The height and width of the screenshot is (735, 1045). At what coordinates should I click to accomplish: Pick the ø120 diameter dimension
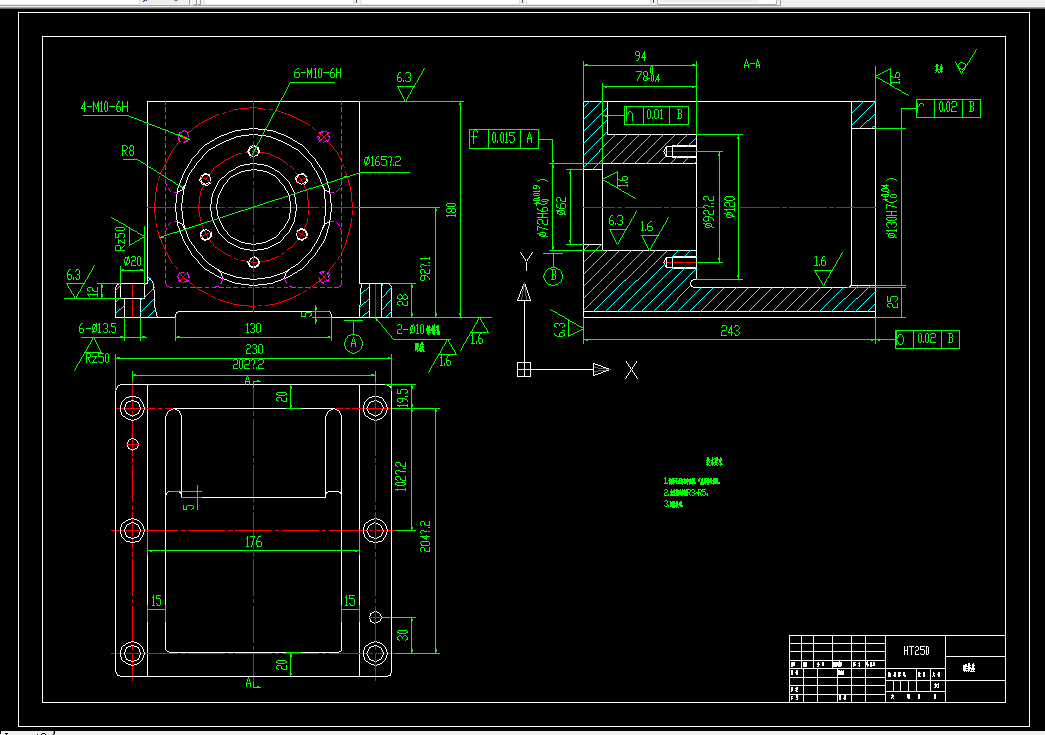pyautogui.click(x=730, y=207)
